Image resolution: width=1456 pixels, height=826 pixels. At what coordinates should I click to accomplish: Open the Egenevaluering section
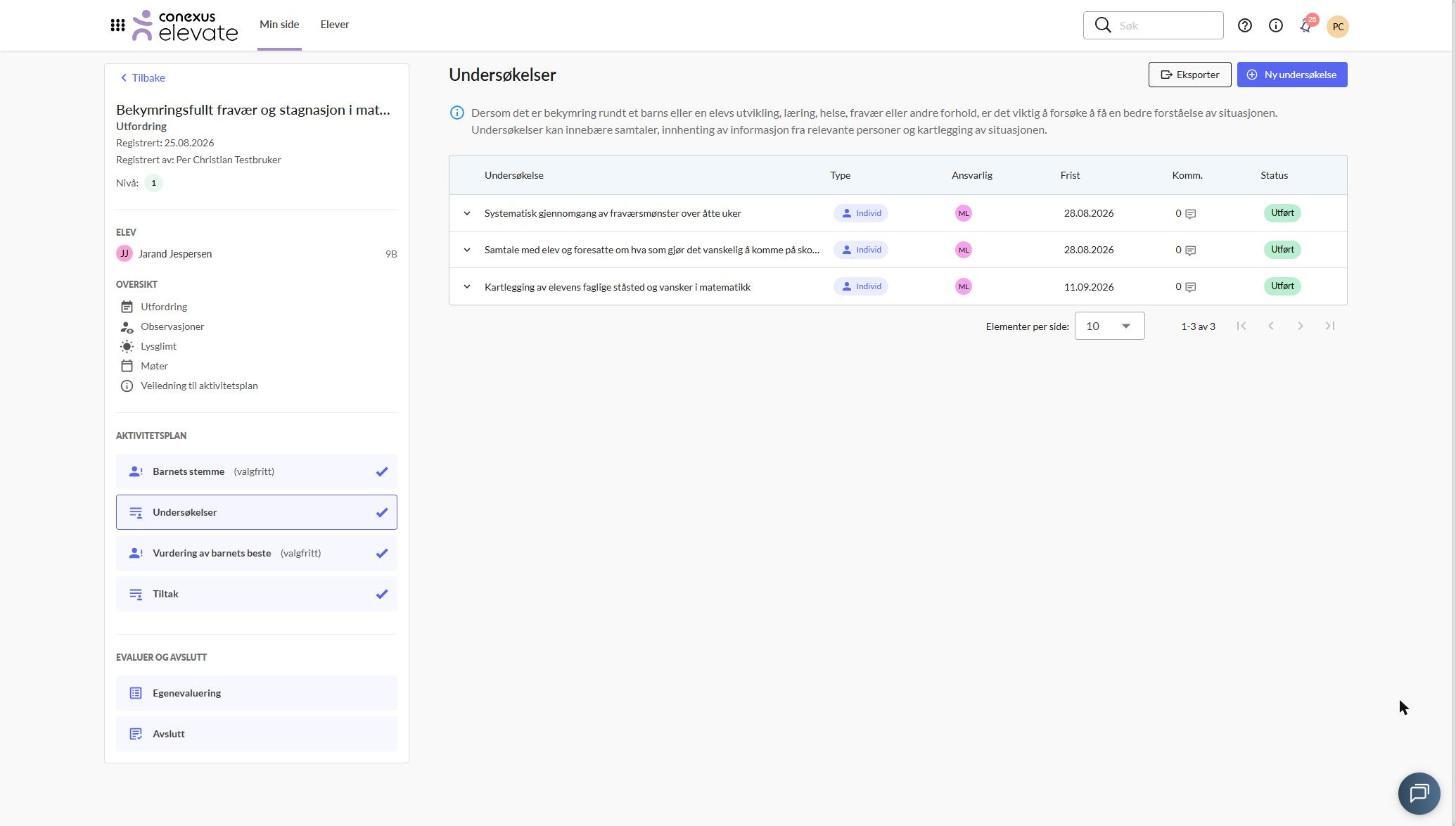[x=256, y=693]
